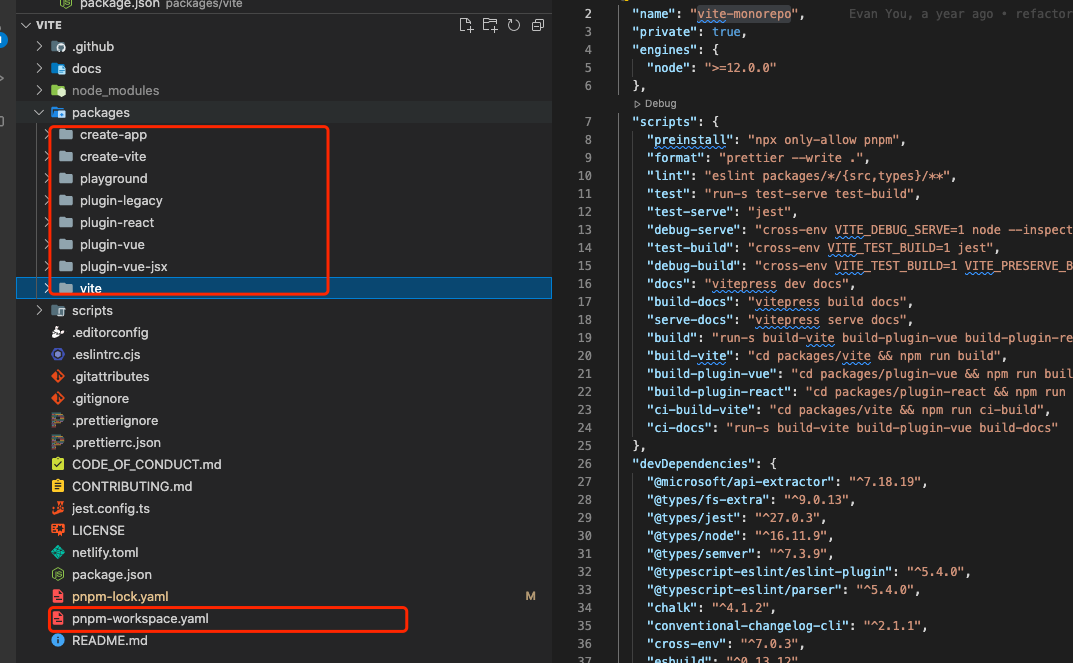Click the CODE_OF_CONDUCT.md file icon
Screen dimensions: 1073x663
[x=58, y=465]
